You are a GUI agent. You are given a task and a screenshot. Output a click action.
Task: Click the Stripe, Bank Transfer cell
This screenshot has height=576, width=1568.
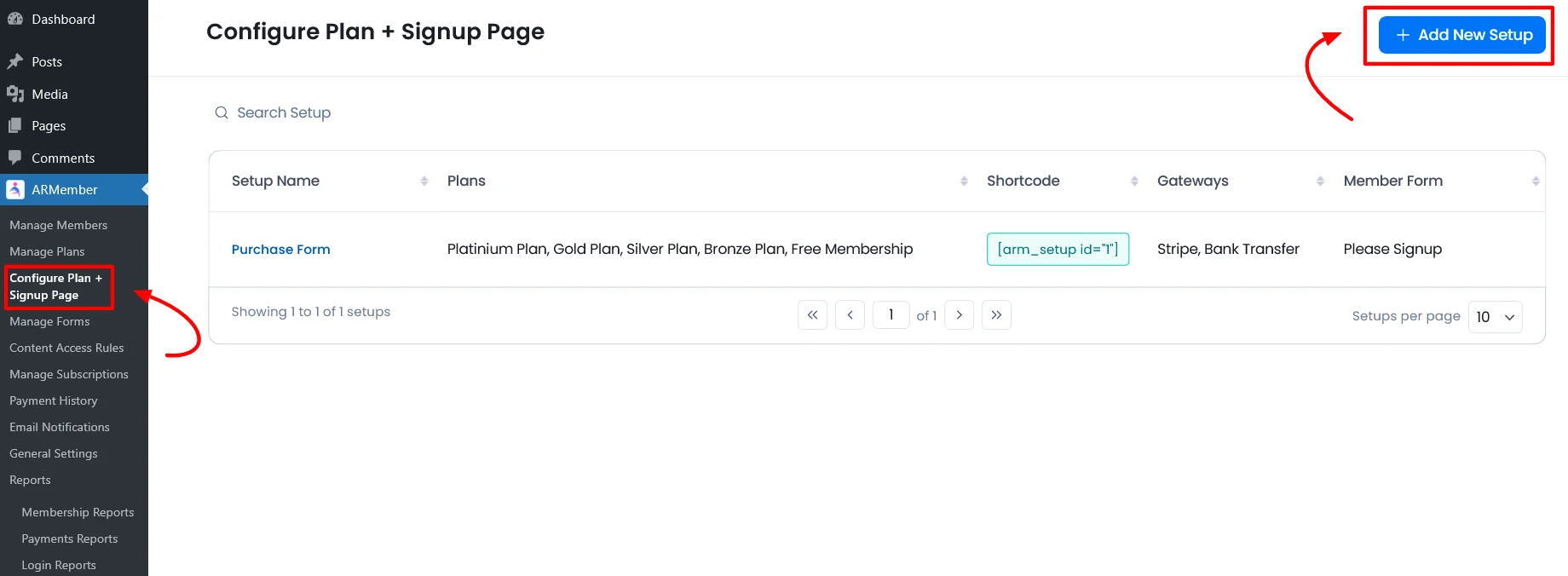pos(1228,249)
